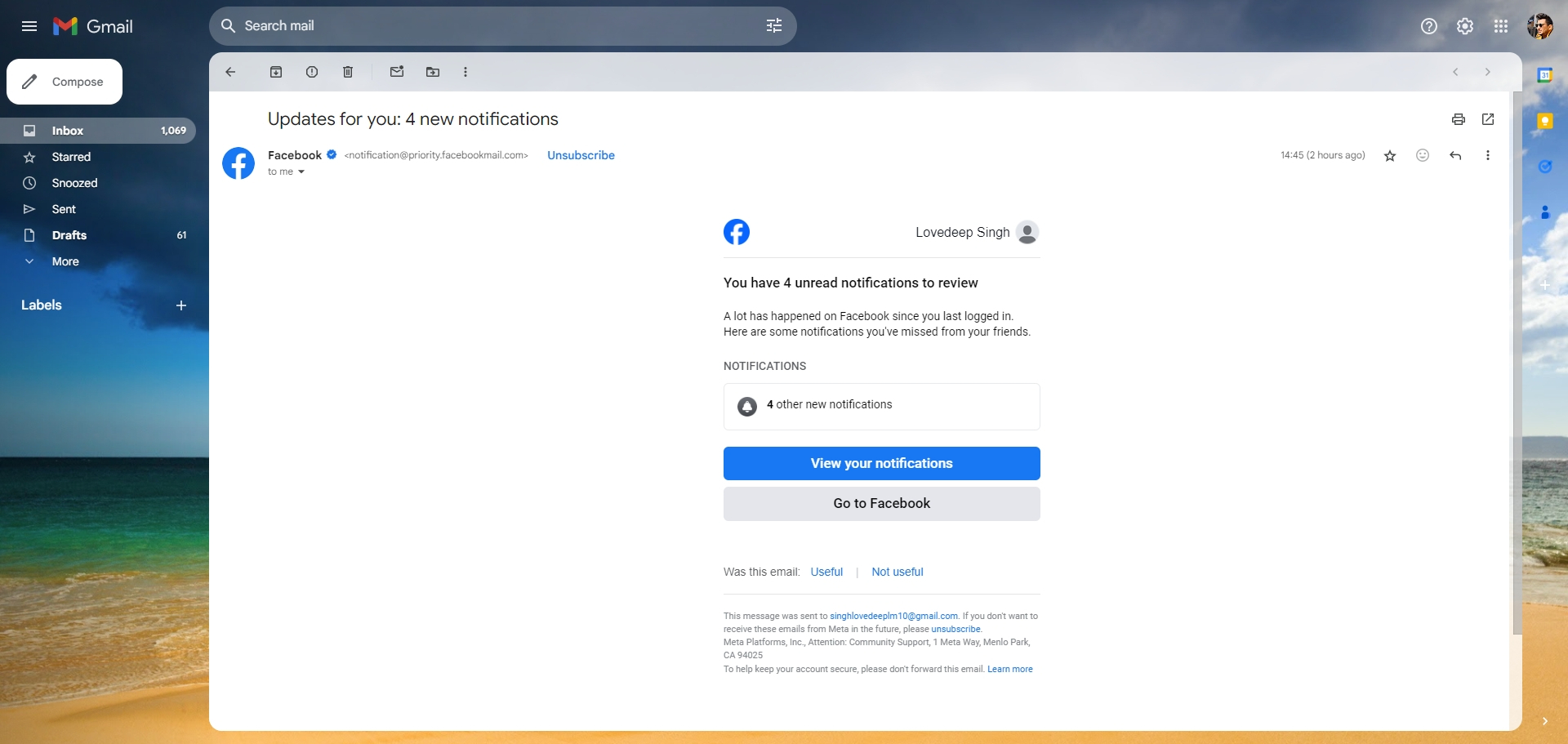Click the email vertical scrollbar
Viewport: 1568px width, 744px height.
(1517, 363)
